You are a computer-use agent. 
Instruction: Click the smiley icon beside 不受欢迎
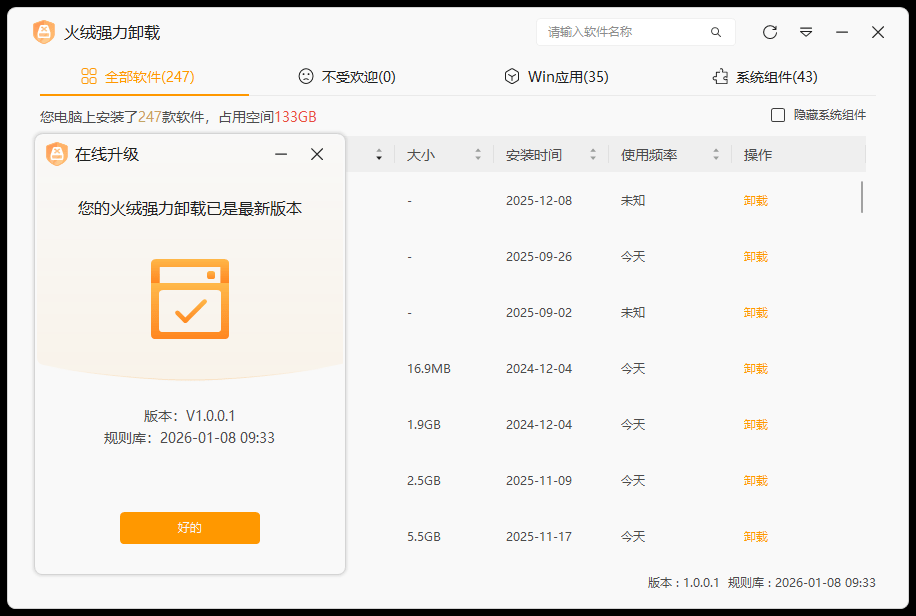click(x=305, y=76)
